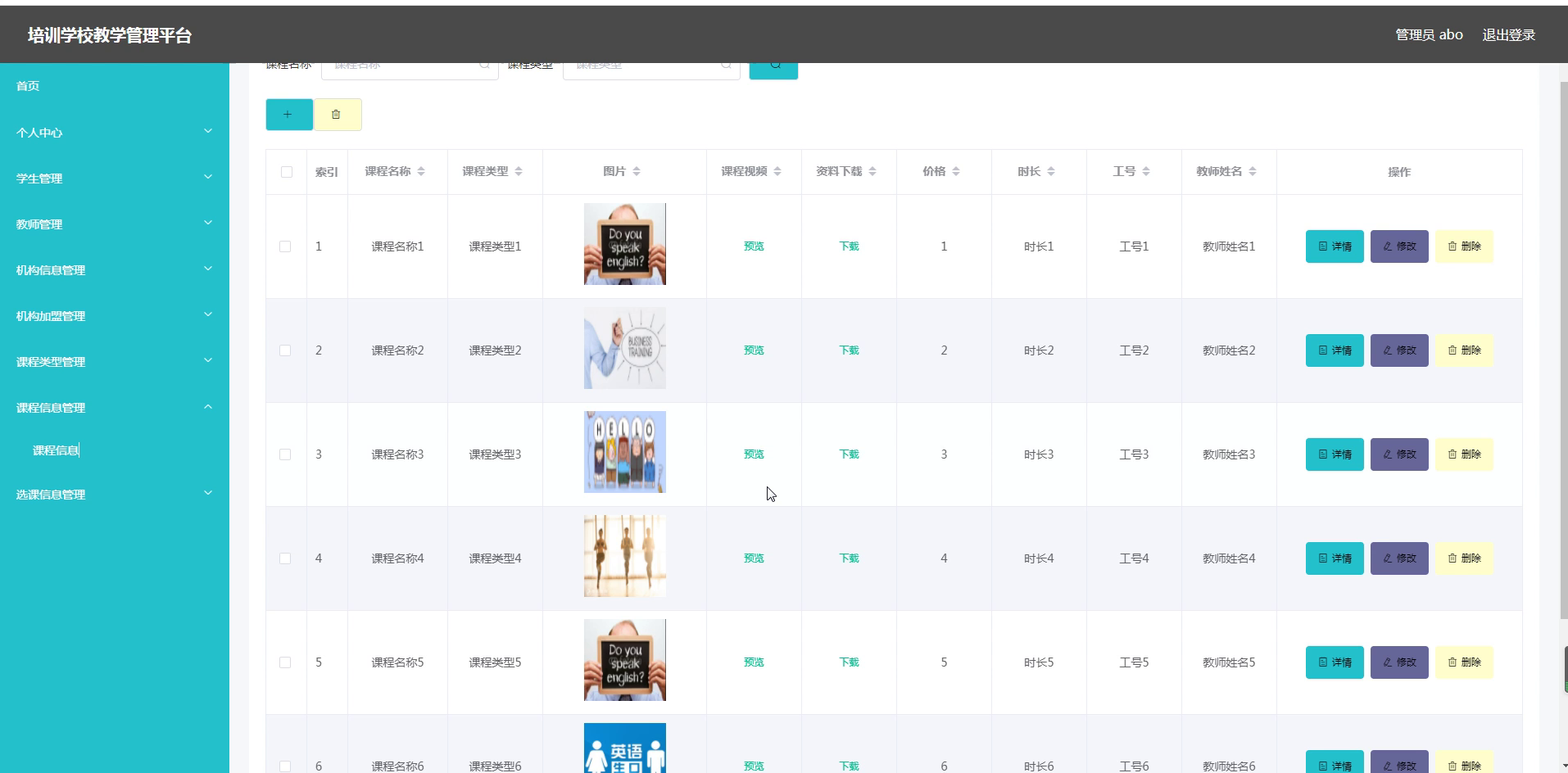Click 退出登录 to log out
Viewport: 1568px width, 773px height.
(1508, 35)
